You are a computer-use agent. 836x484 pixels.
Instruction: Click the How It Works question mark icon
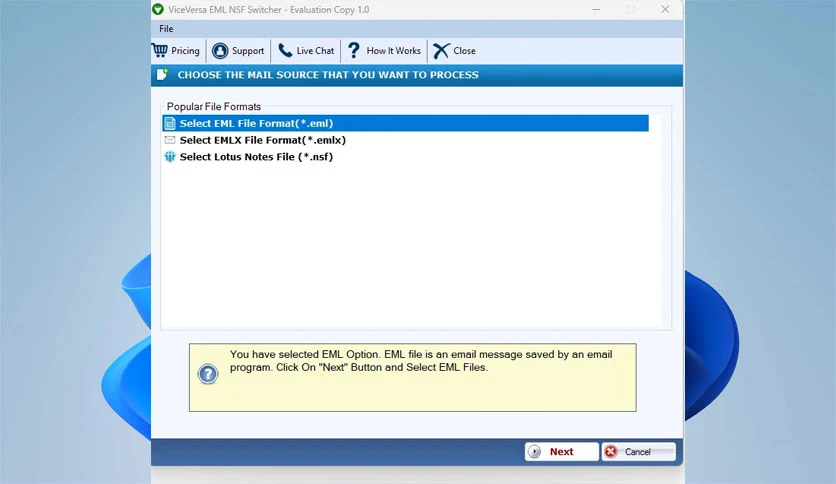click(353, 51)
